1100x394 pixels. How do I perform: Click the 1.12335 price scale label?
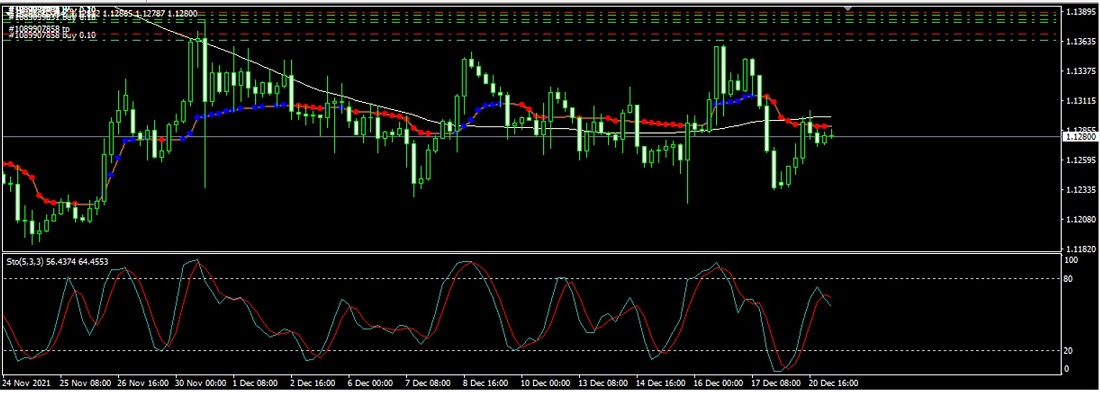(x=1081, y=190)
